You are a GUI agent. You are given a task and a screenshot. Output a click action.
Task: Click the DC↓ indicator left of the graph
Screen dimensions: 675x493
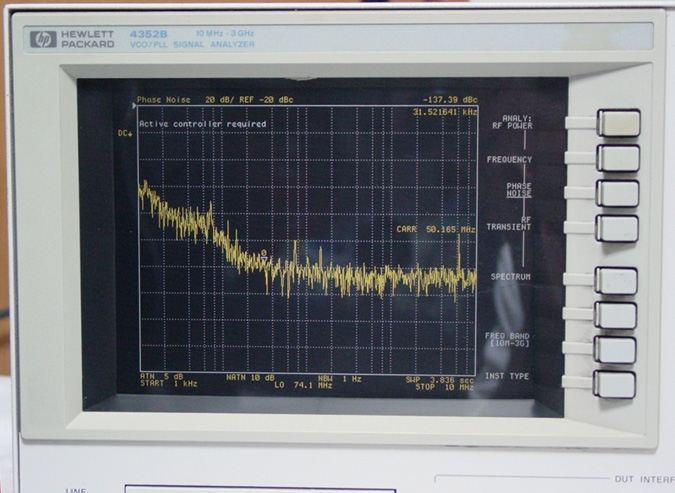click(125, 133)
